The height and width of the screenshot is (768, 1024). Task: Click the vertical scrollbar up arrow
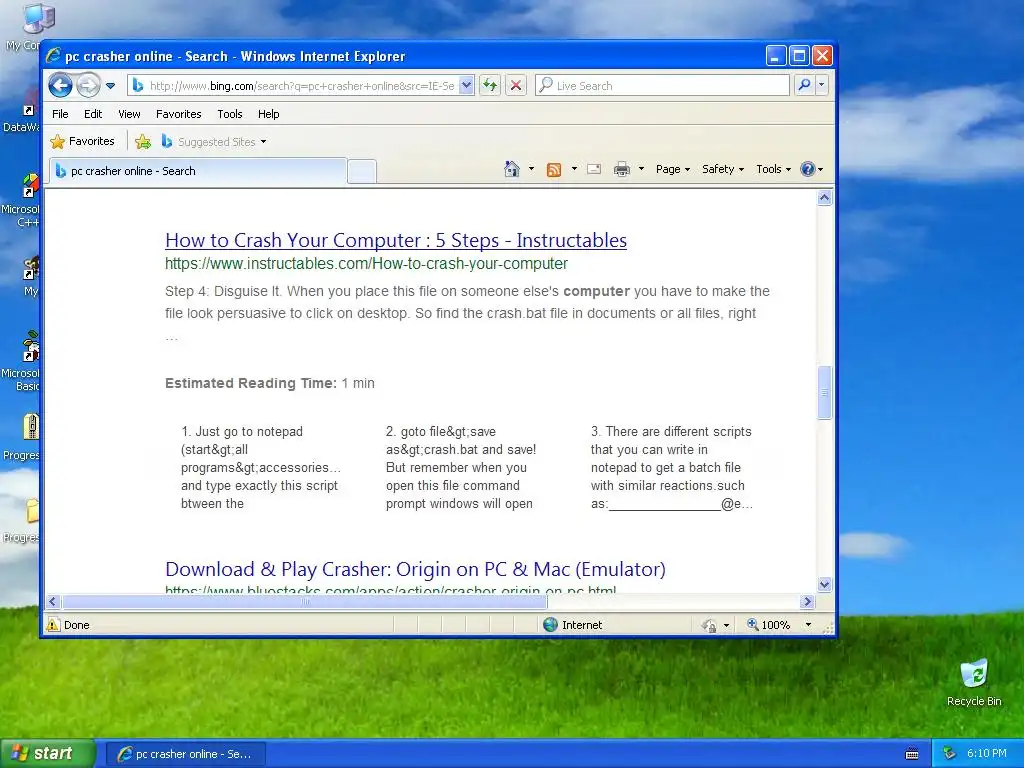824,197
